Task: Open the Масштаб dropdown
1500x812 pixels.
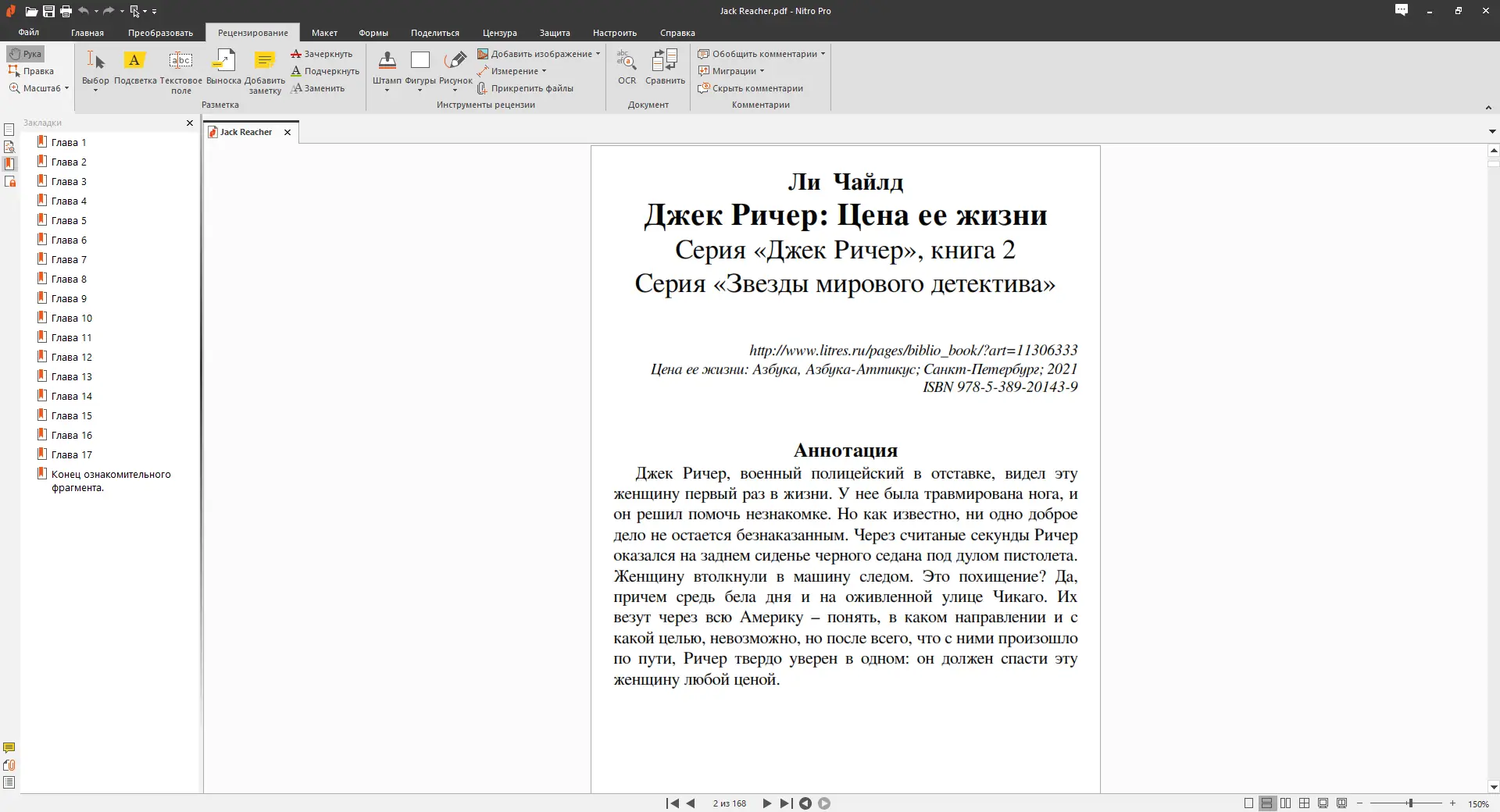Action: 37,88
